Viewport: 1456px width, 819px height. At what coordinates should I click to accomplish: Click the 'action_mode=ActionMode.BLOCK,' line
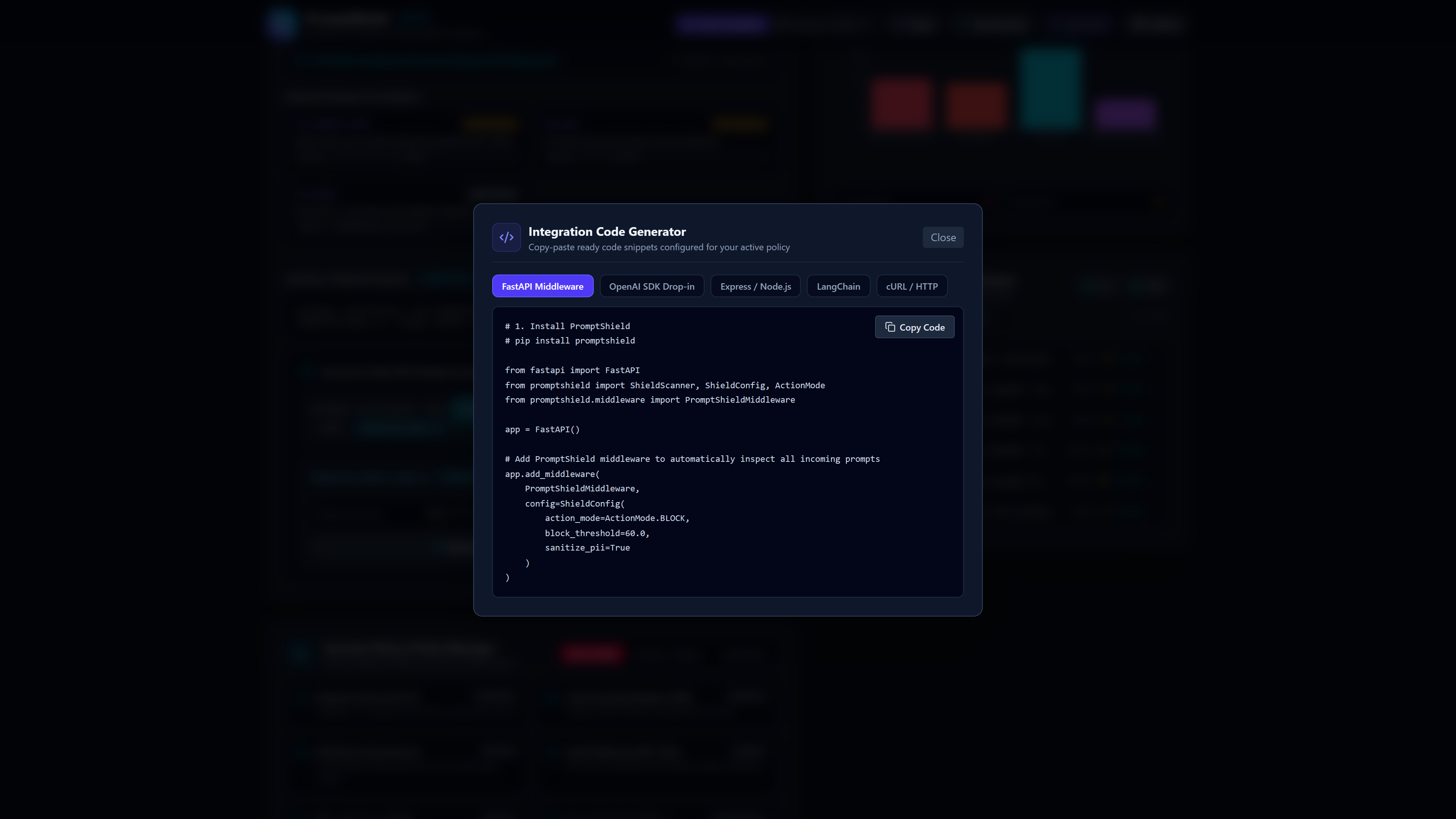pyautogui.click(x=617, y=518)
